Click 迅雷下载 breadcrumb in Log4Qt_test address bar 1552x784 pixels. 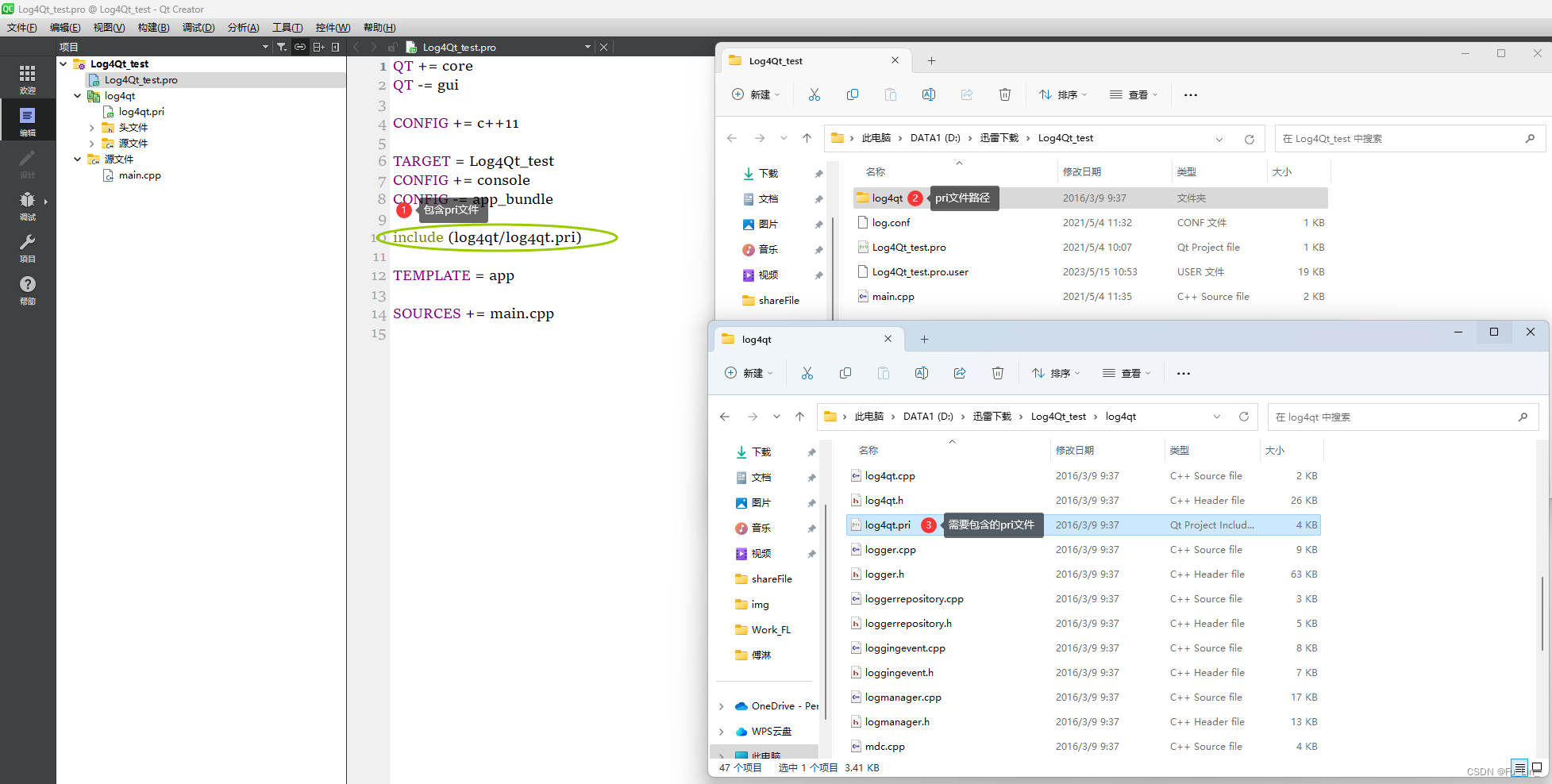tap(999, 138)
